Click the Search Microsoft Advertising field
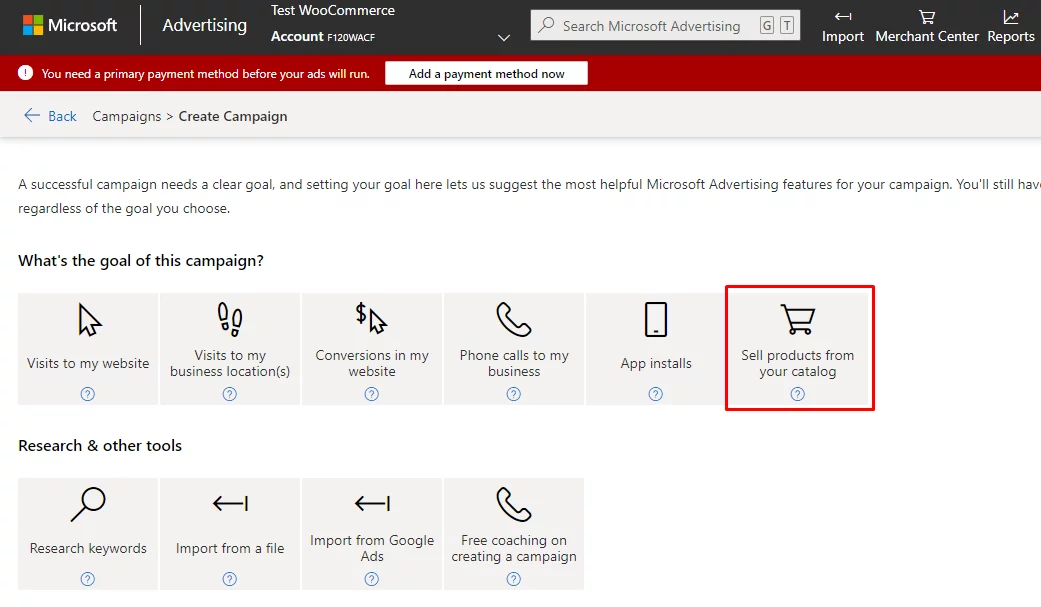1041x607 pixels. pos(650,26)
